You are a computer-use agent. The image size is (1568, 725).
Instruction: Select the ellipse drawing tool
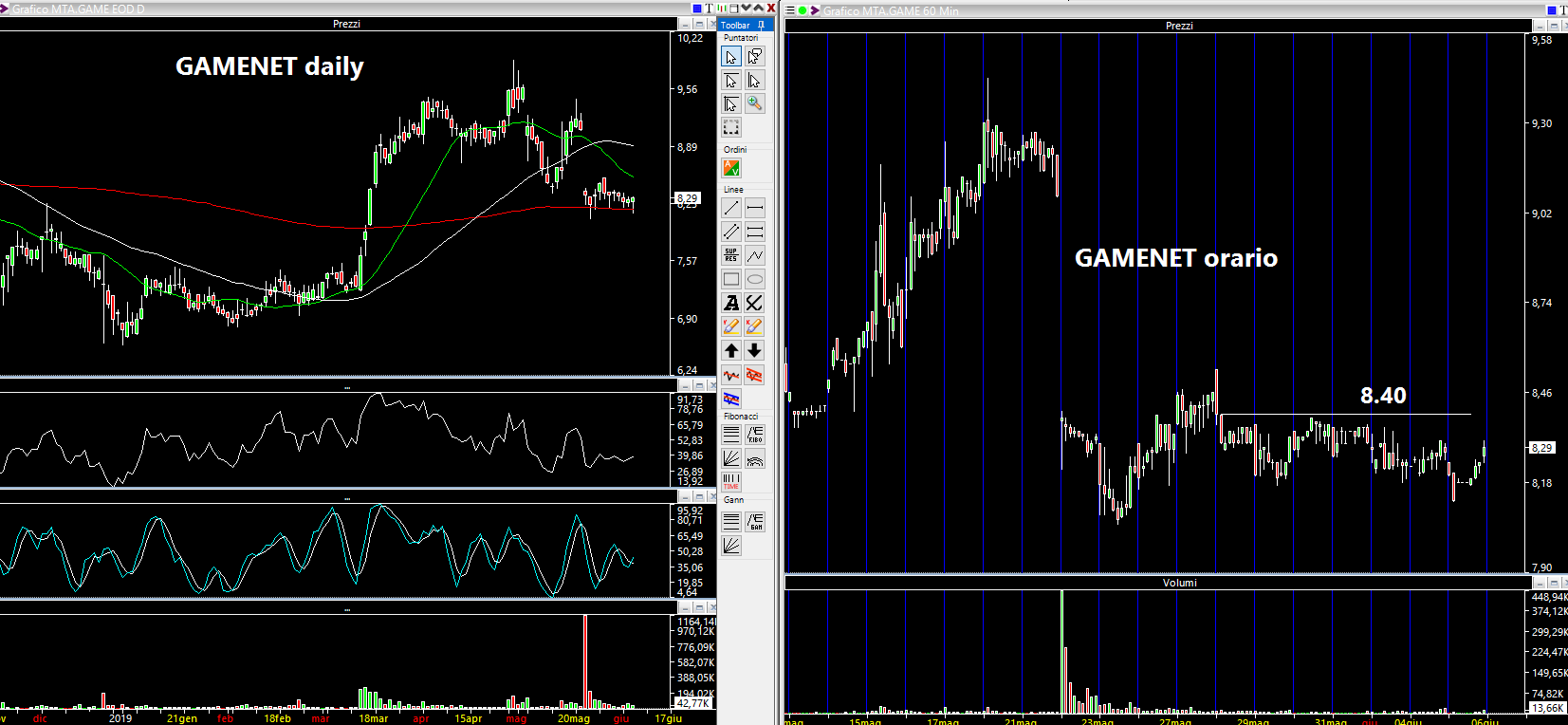click(754, 279)
